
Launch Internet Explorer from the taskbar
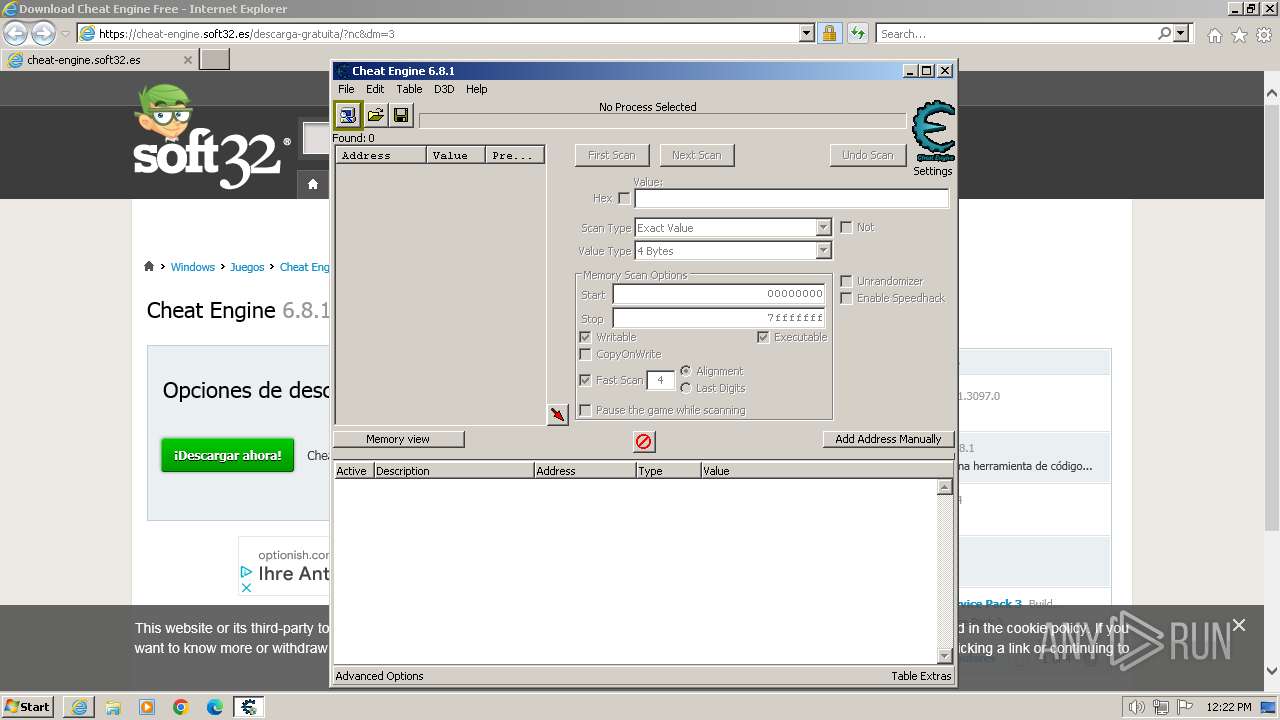coord(79,707)
